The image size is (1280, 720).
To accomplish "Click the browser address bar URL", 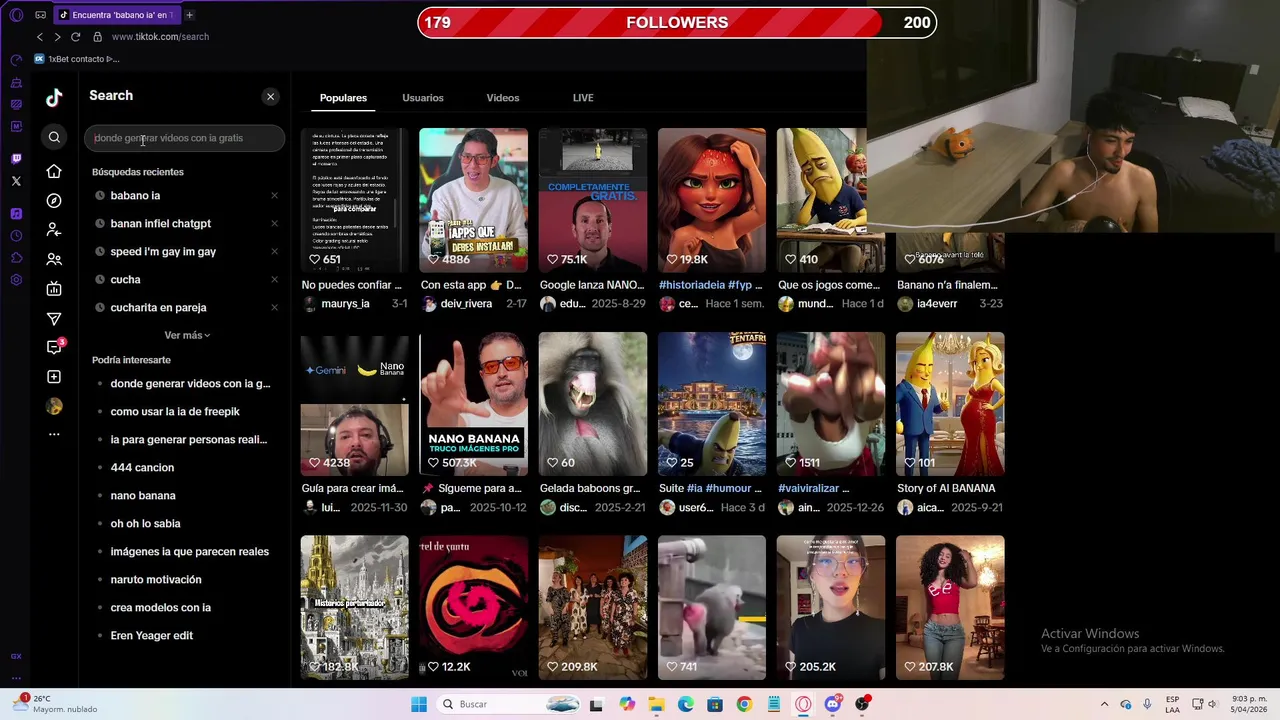I will 160,37.
